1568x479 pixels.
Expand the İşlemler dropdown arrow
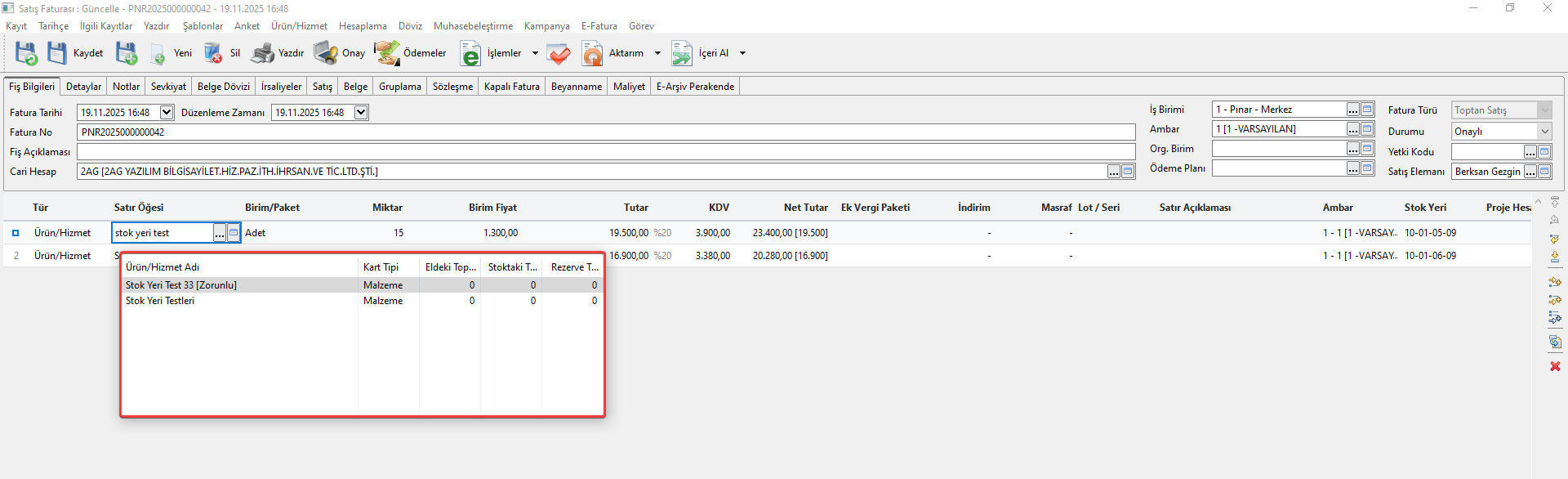[x=535, y=53]
